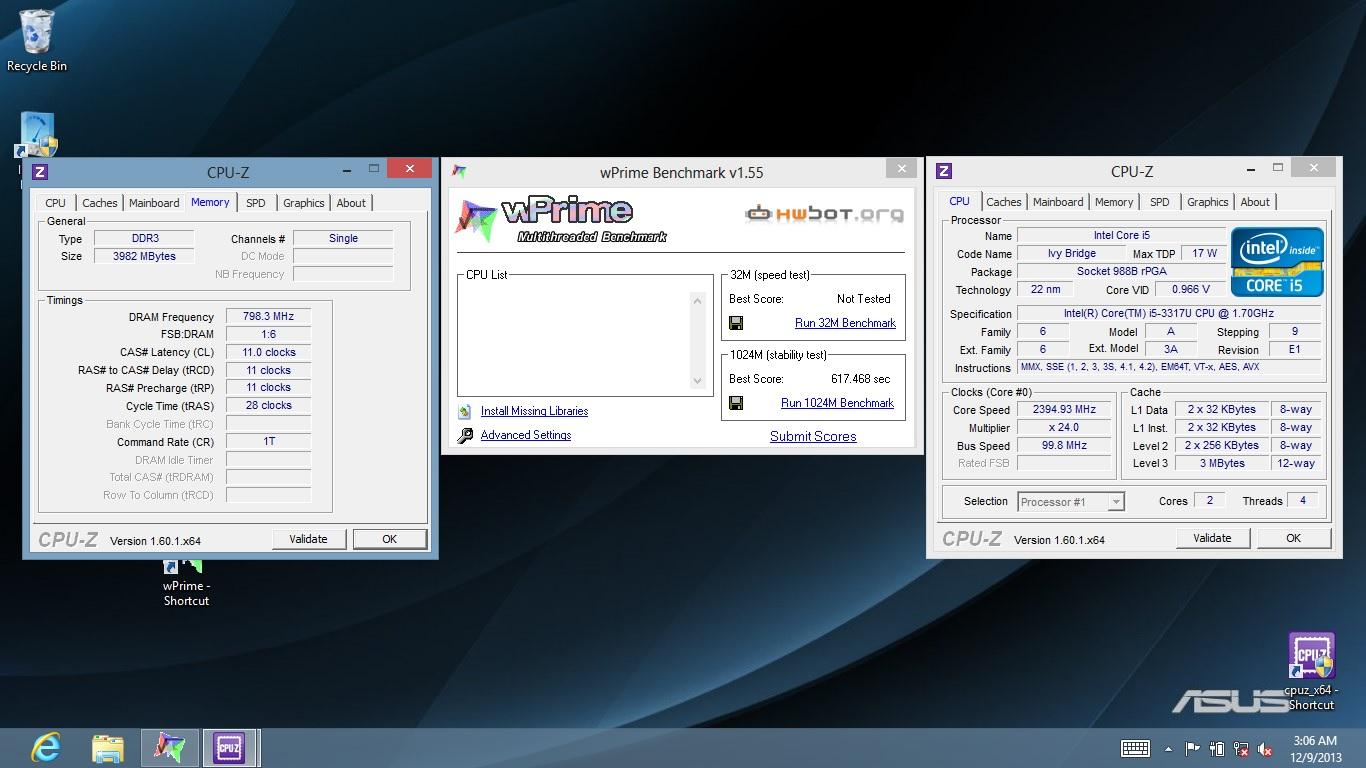The width and height of the screenshot is (1366, 768).
Task: Click the Z icon in right CPU-Z title bar
Action: pyautogui.click(x=944, y=171)
